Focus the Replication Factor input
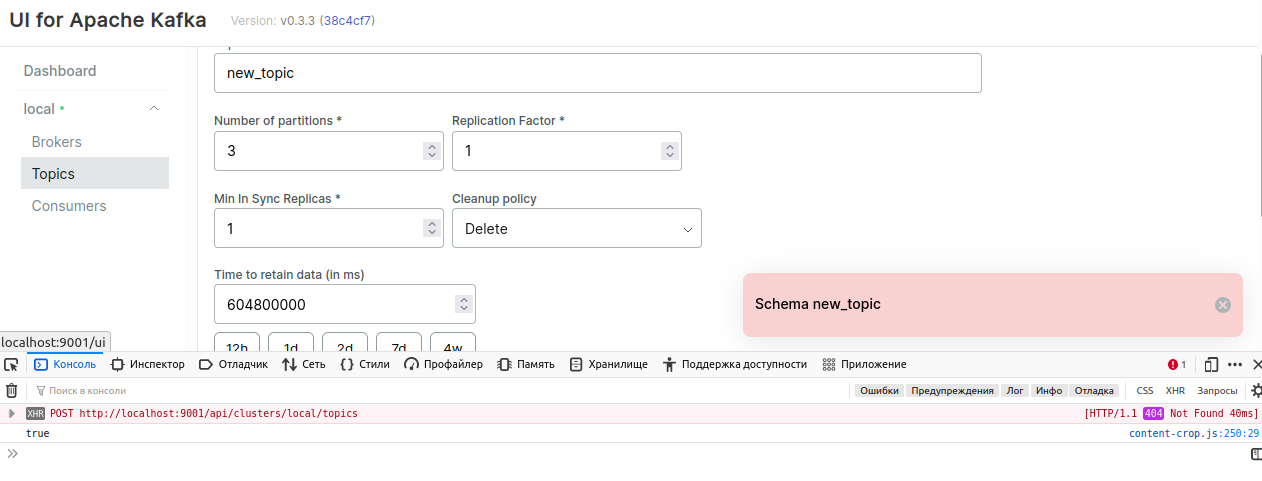The image size is (1262, 481). pyautogui.click(x=567, y=151)
